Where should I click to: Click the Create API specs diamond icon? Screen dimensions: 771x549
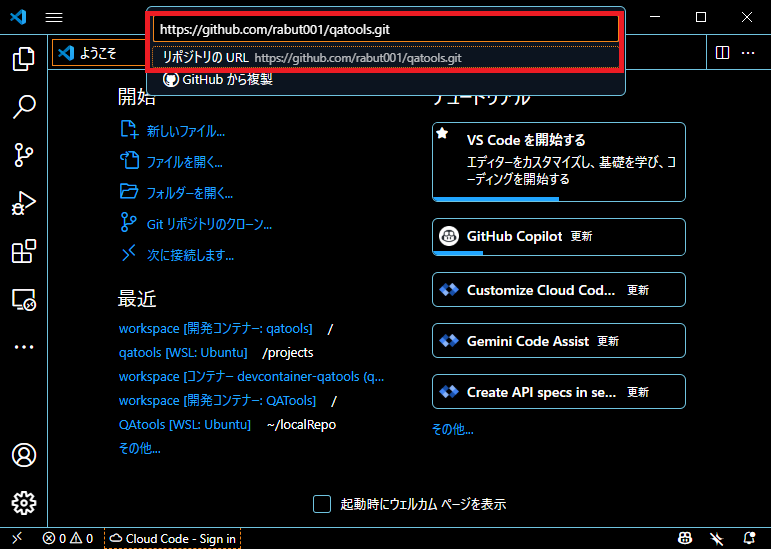pos(448,392)
